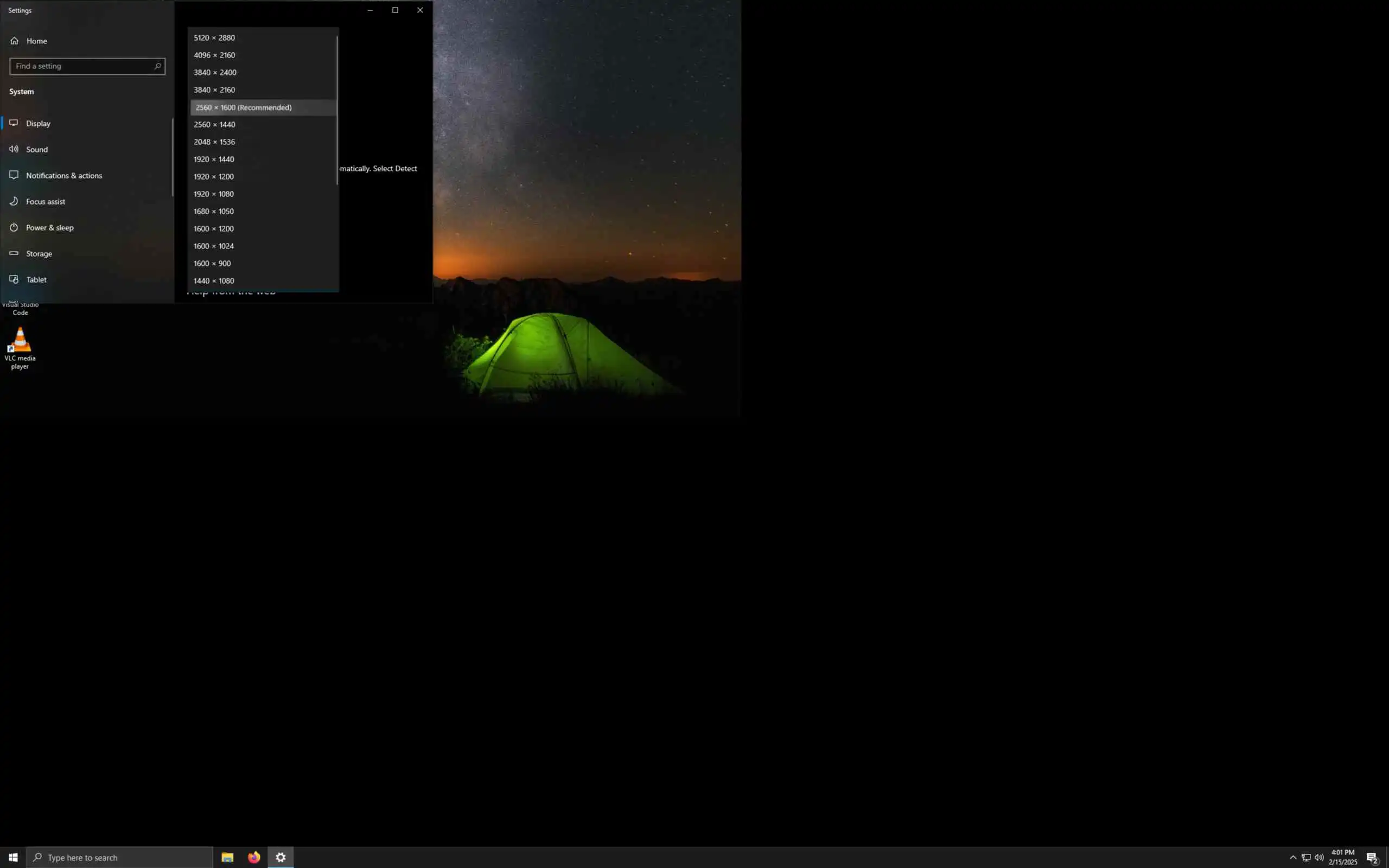Click the search magnifier in Find a setting
The width and height of the screenshot is (1389, 868).
coord(157,66)
